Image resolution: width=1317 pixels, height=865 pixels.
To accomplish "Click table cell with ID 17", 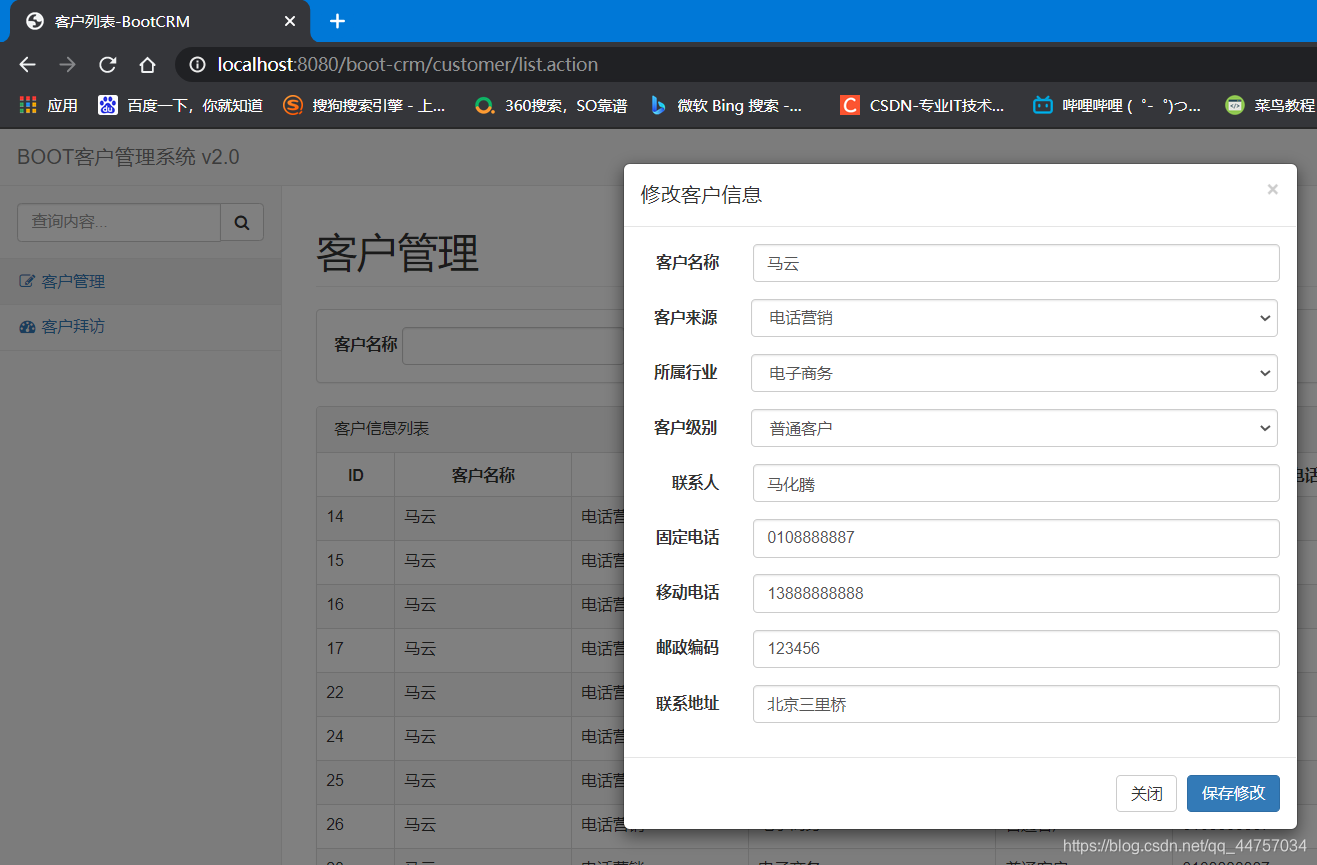I will [356, 650].
